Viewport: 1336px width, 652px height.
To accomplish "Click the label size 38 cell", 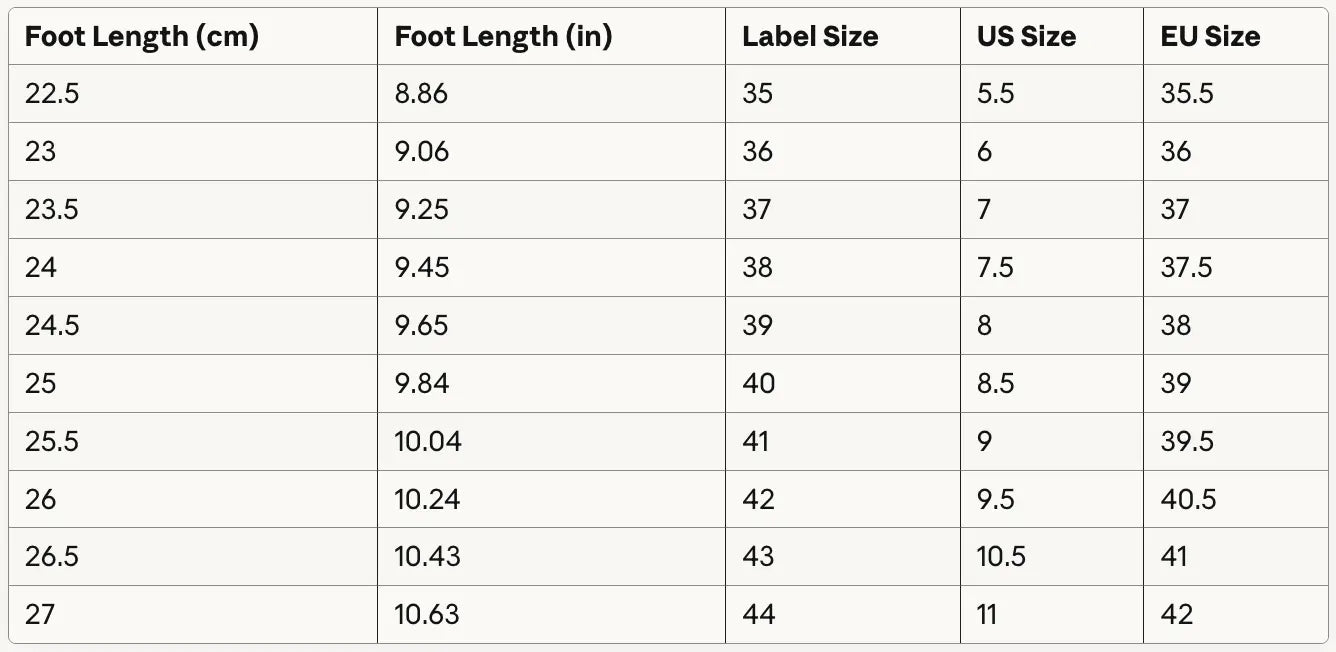I will [758, 268].
